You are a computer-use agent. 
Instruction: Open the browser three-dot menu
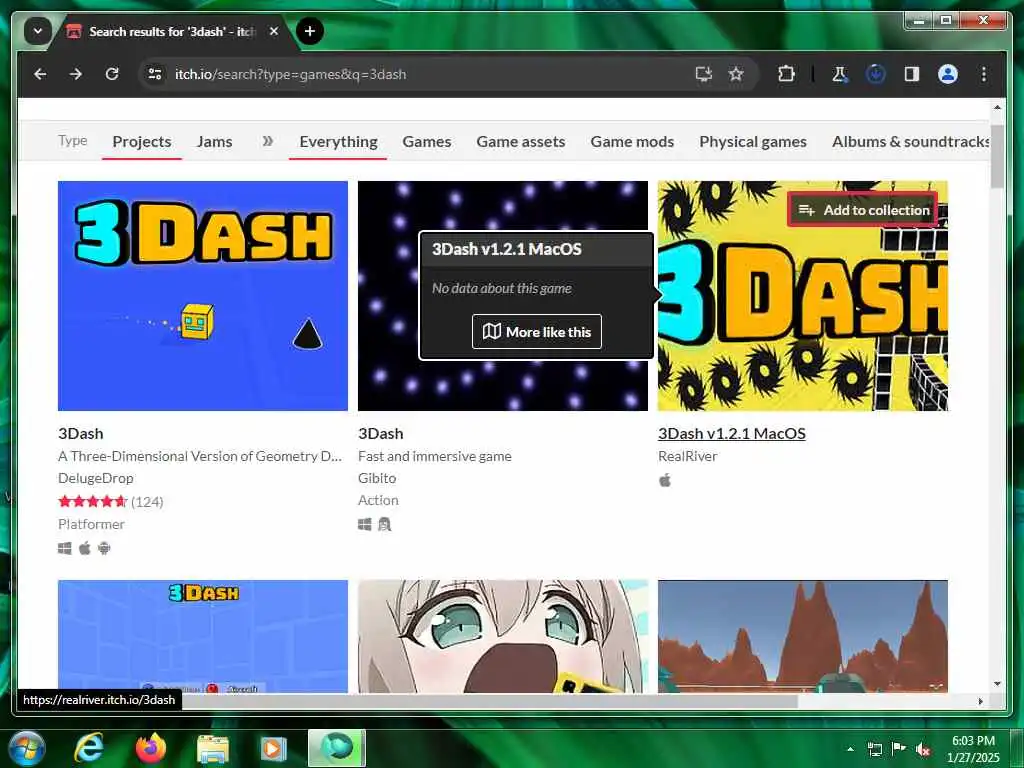pyautogui.click(x=984, y=74)
